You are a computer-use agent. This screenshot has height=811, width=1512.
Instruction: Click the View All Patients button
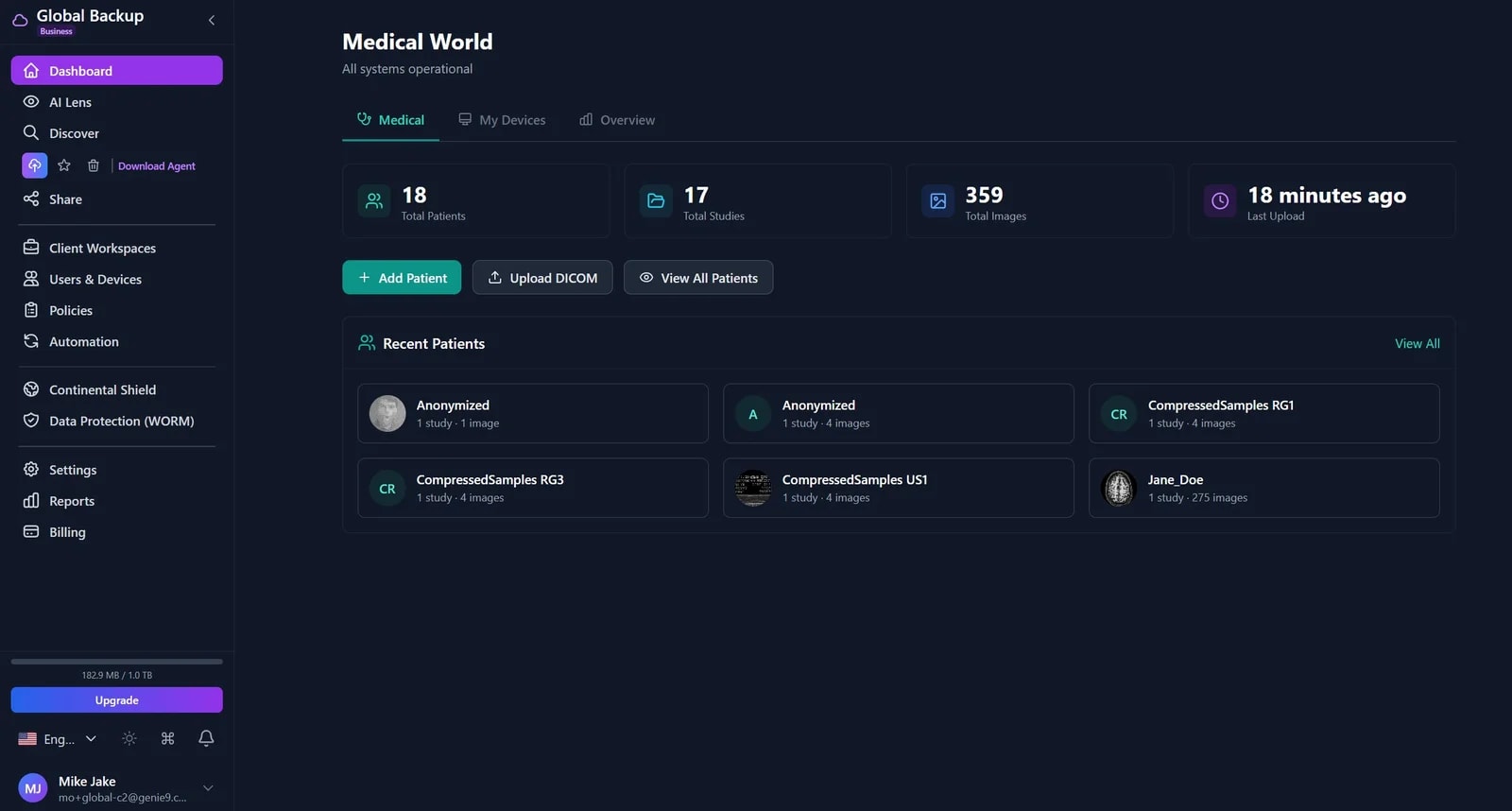tap(698, 278)
